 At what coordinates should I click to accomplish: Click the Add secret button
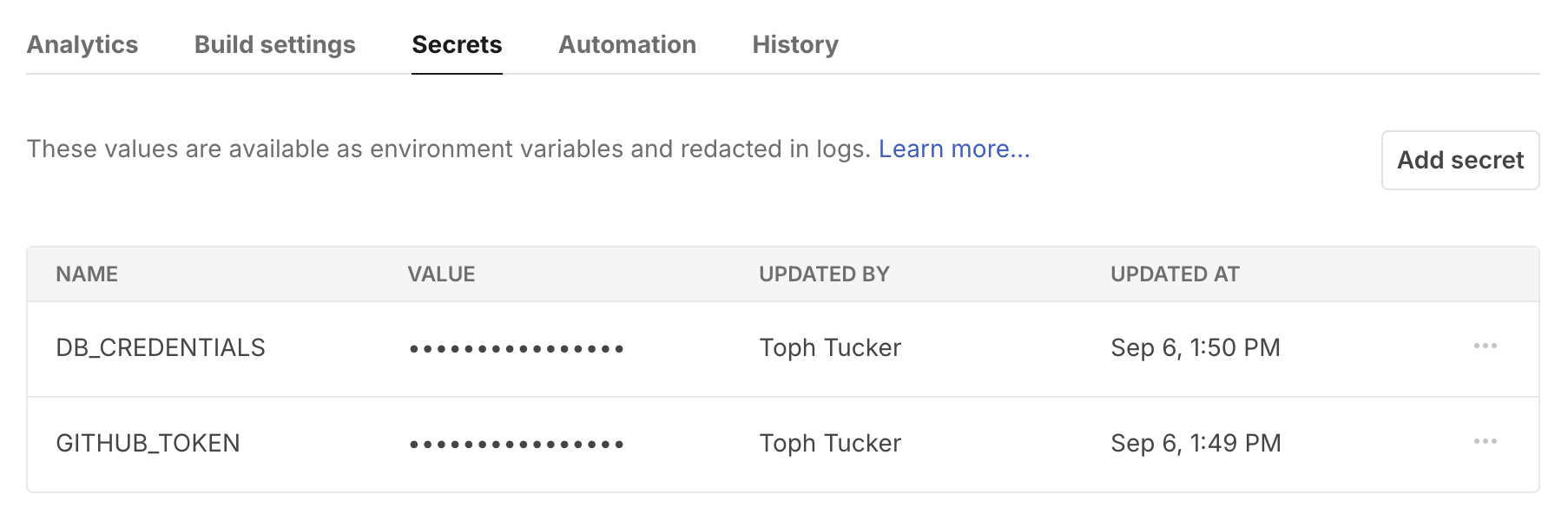1459,160
